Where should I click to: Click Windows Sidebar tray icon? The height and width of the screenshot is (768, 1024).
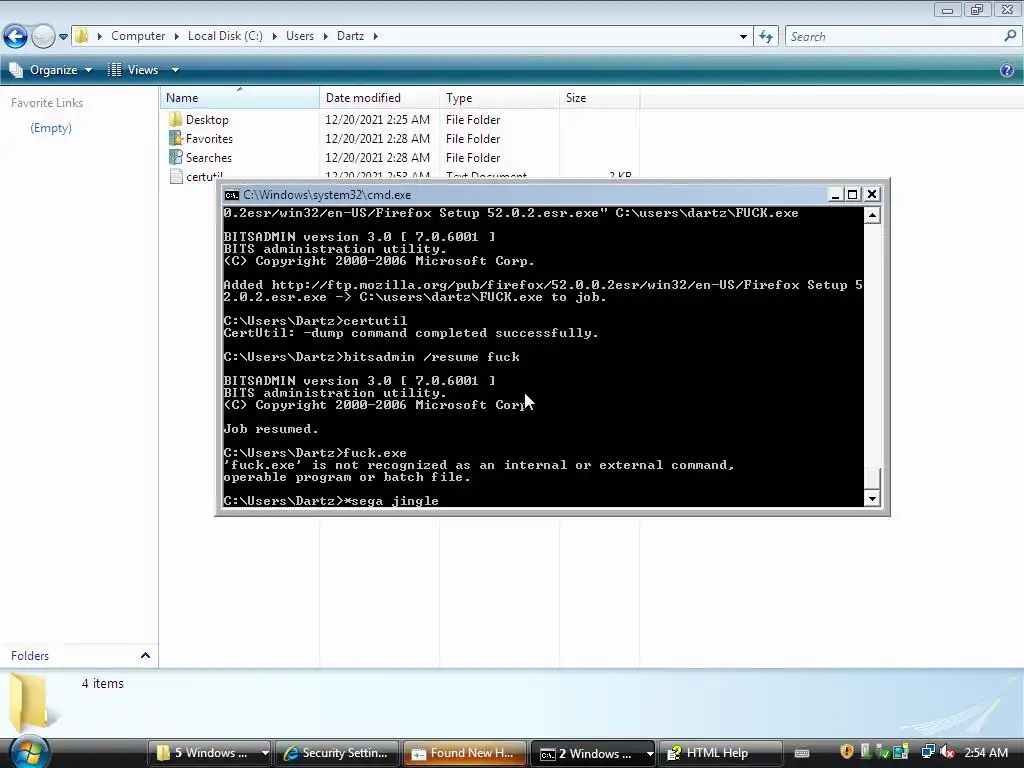[901, 752]
